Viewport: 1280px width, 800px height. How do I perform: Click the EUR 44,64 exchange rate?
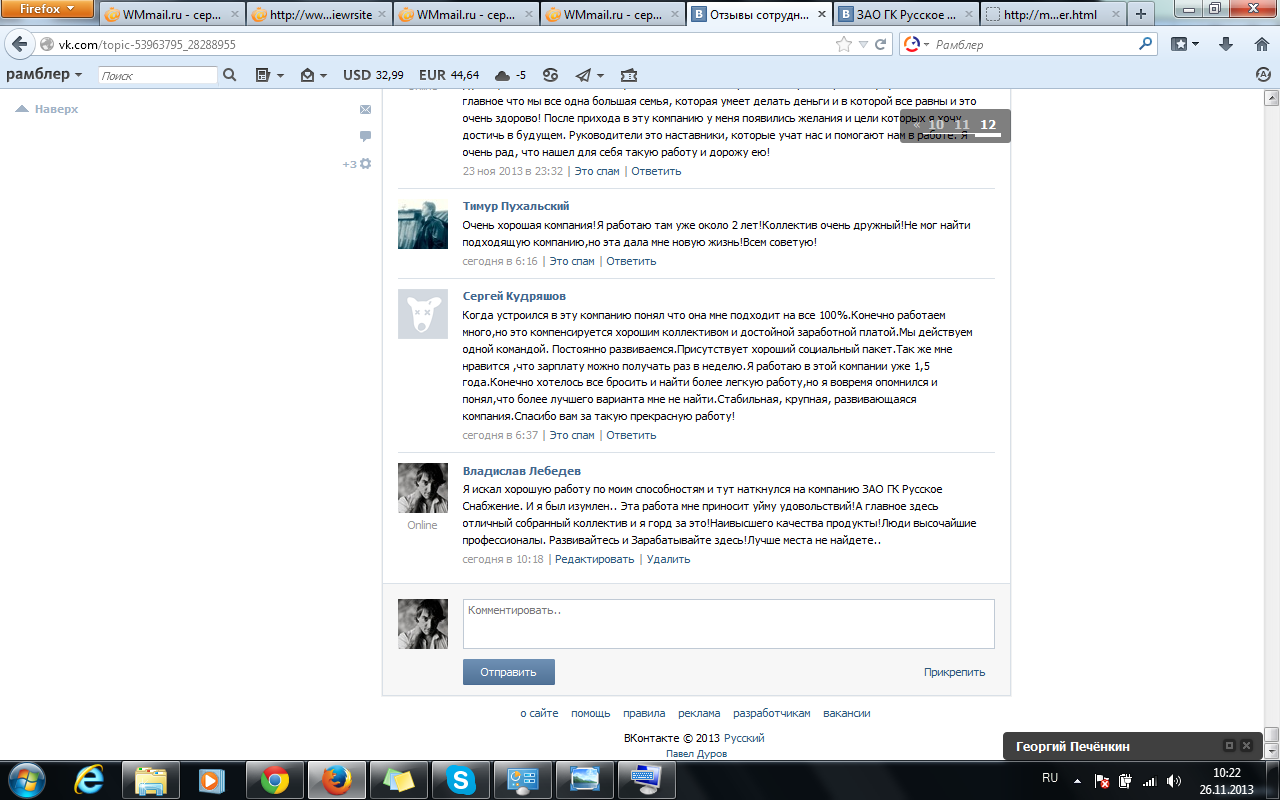coord(449,75)
